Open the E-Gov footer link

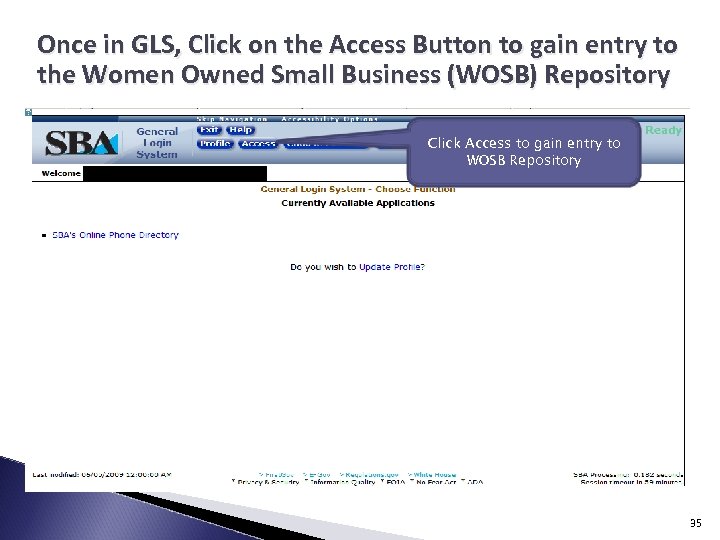pyautogui.click(x=319, y=474)
